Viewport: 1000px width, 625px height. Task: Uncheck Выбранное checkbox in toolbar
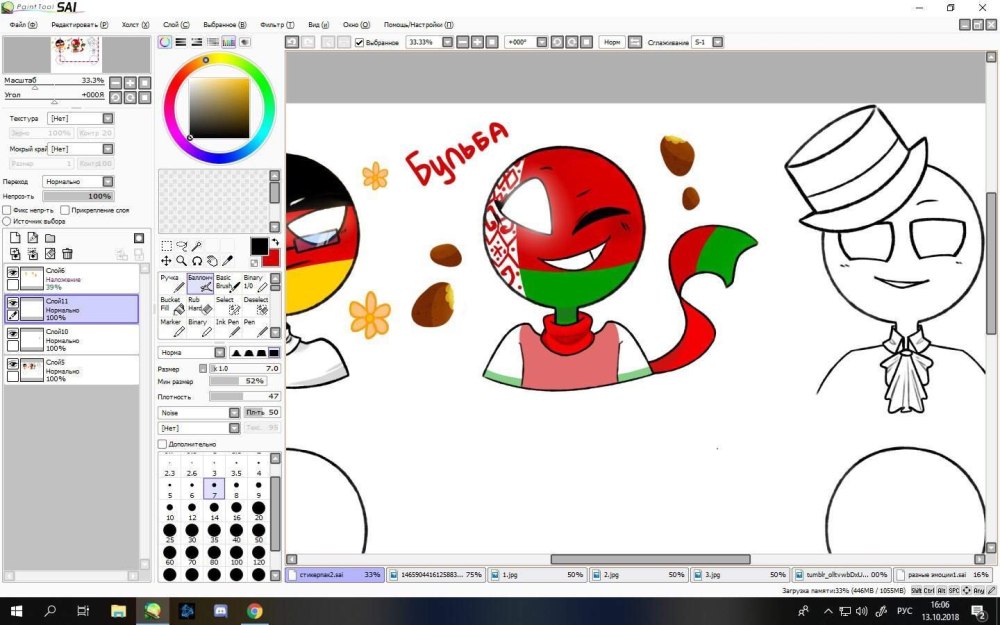click(x=359, y=42)
